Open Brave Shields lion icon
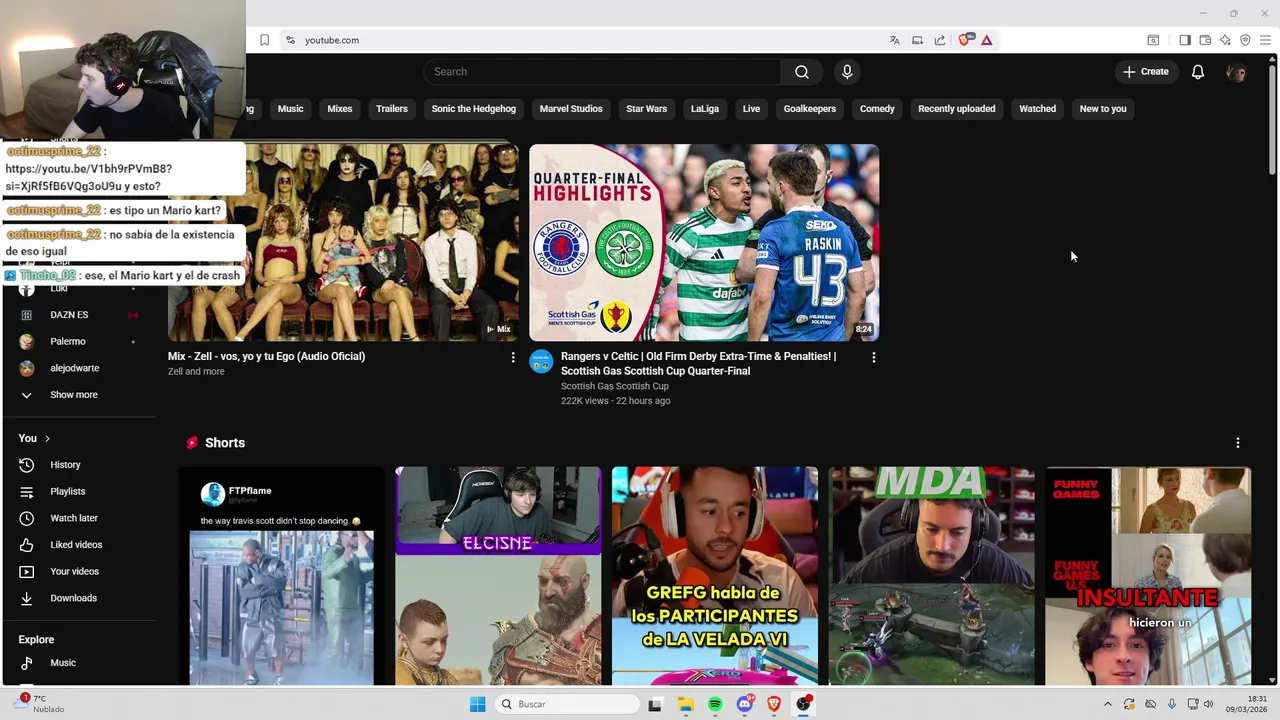 (x=965, y=40)
